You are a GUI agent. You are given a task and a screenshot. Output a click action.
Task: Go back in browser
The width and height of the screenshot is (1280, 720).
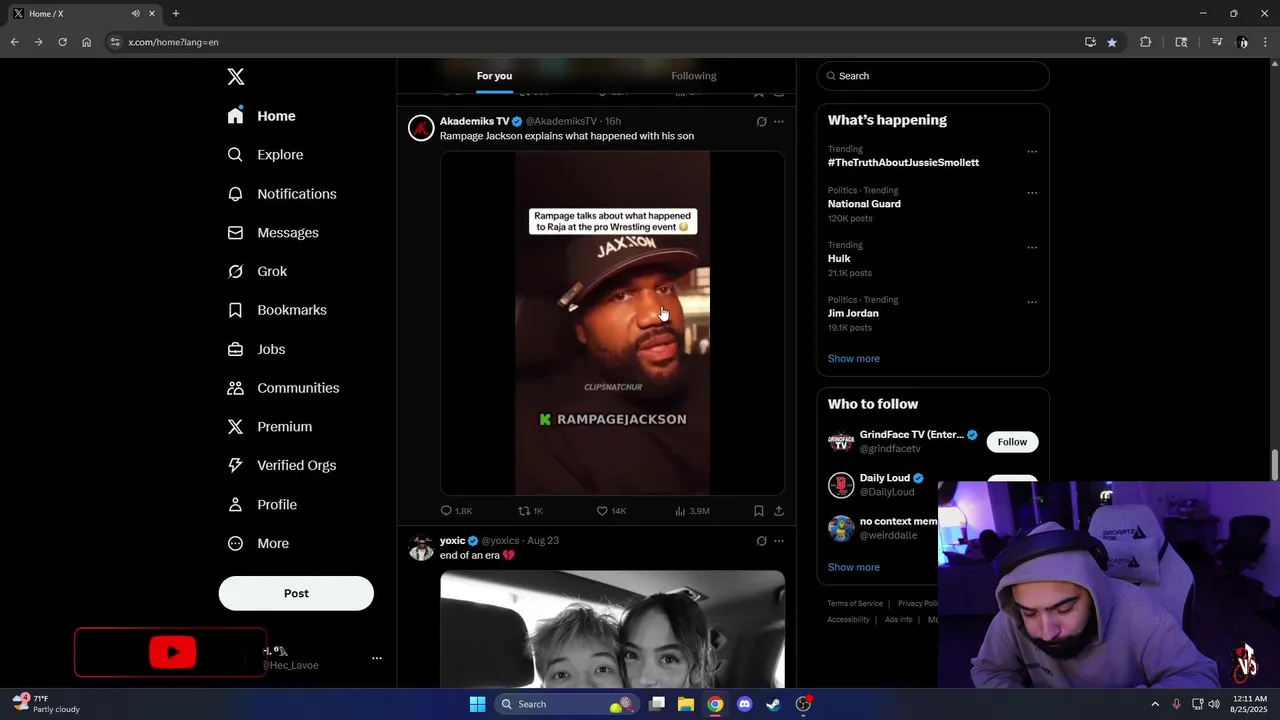pos(14,42)
